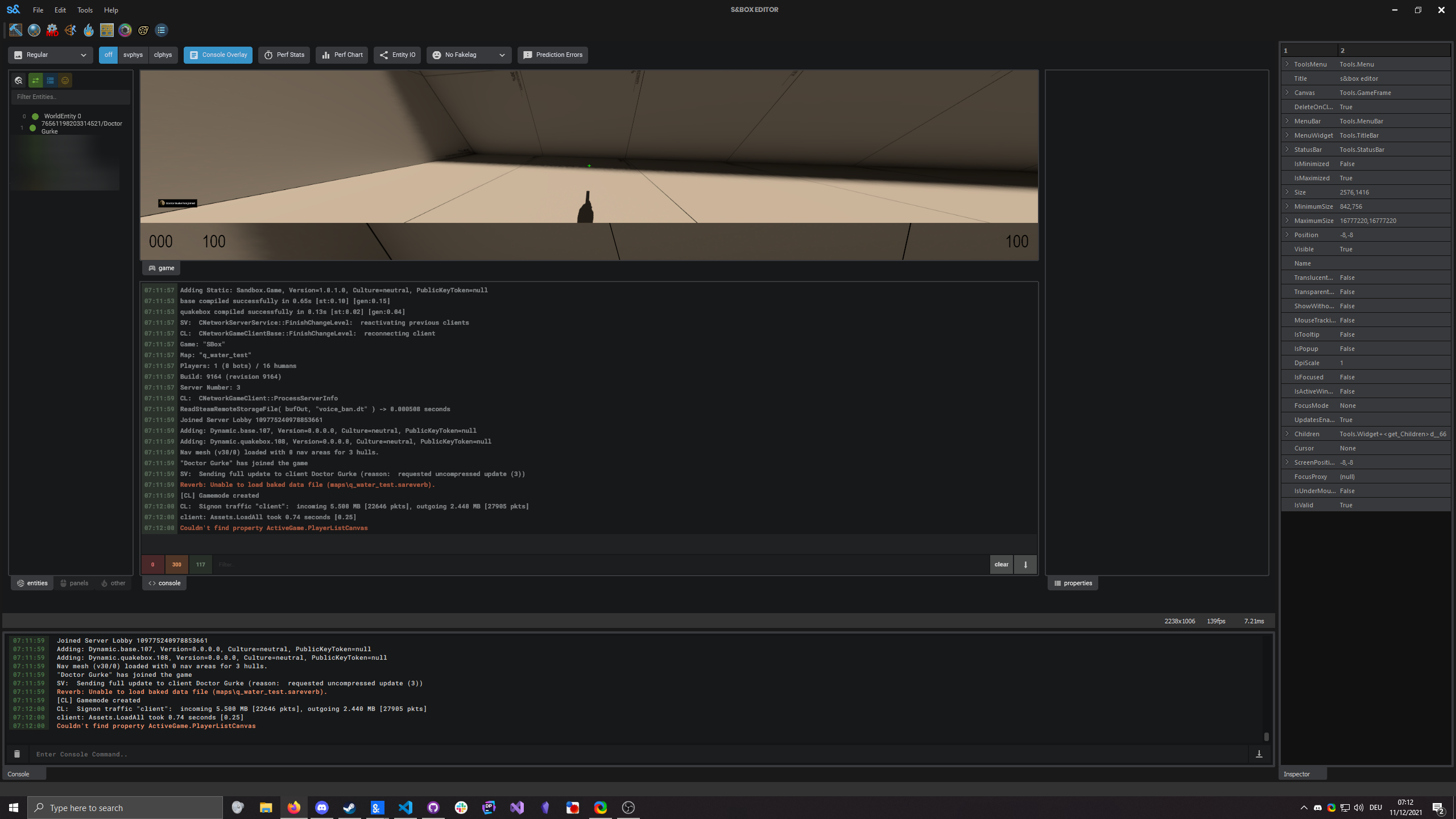This screenshot has width=1456, height=819.
Task: Toggle the red 0 errors filter
Action: click(x=152, y=565)
